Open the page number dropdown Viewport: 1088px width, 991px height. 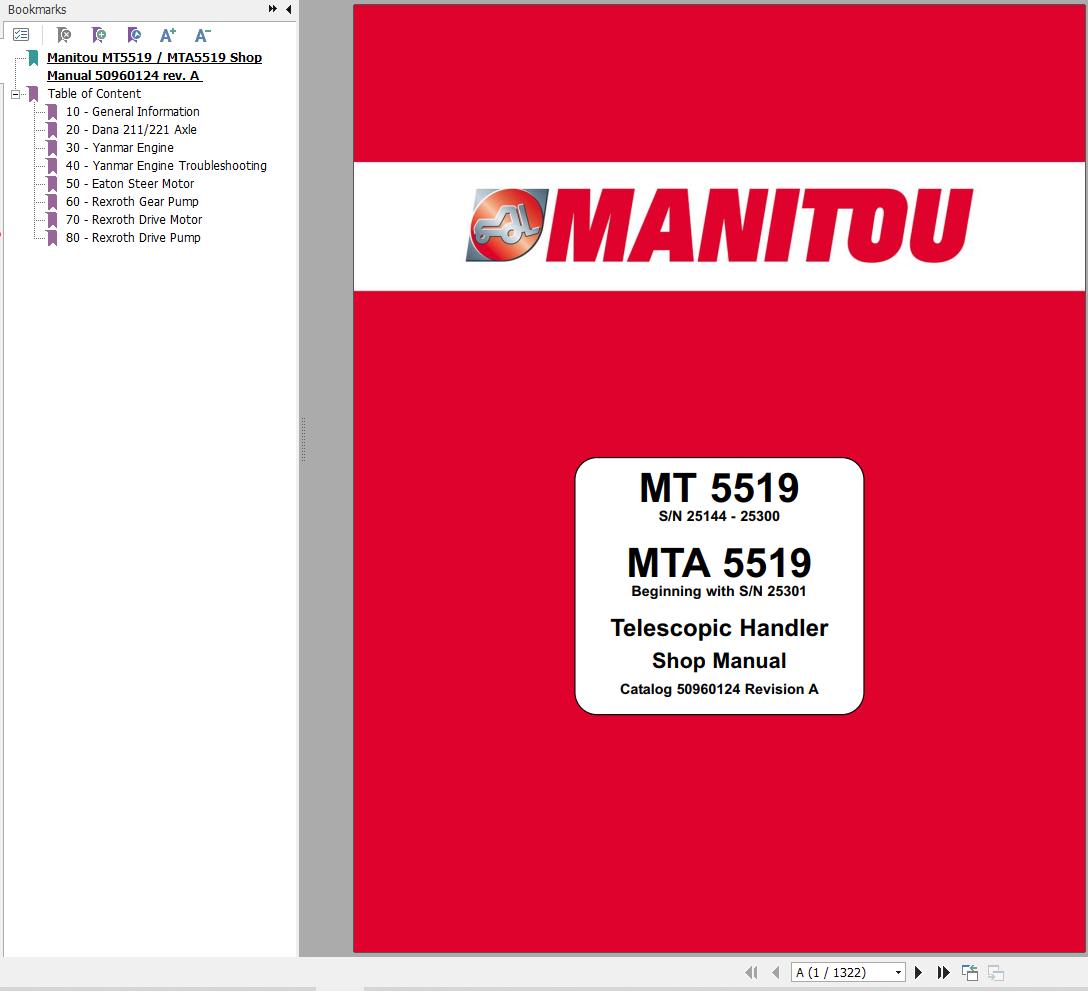click(x=898, y=971)
